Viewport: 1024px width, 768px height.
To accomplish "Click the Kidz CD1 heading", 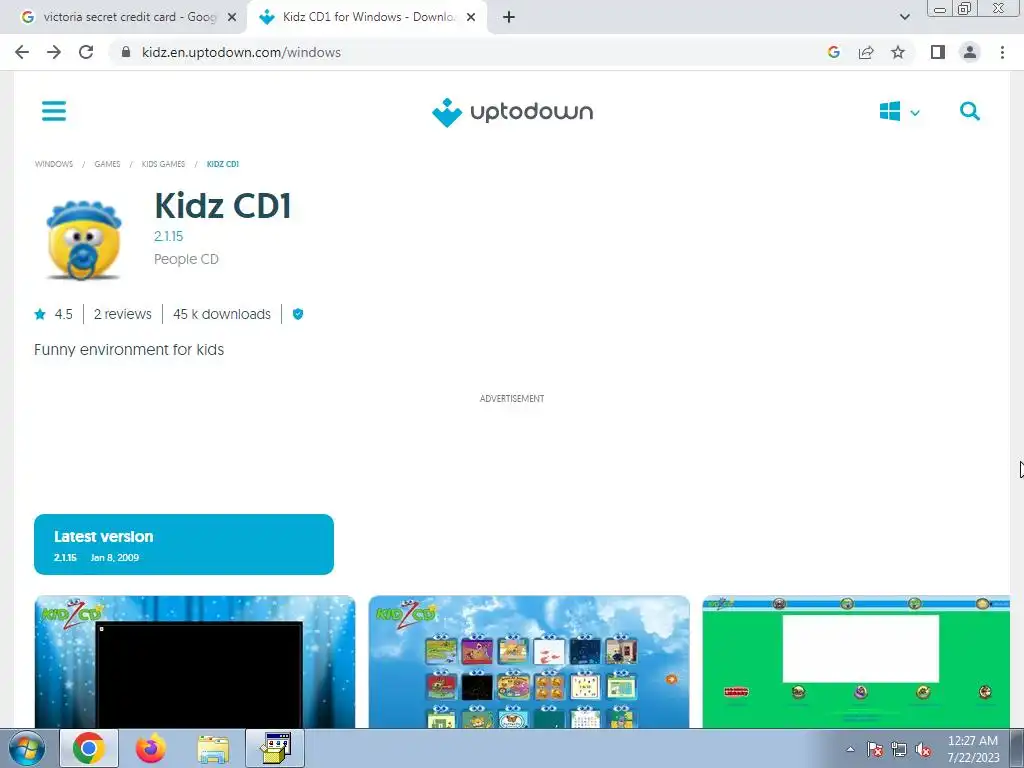I will click(223, 206).
